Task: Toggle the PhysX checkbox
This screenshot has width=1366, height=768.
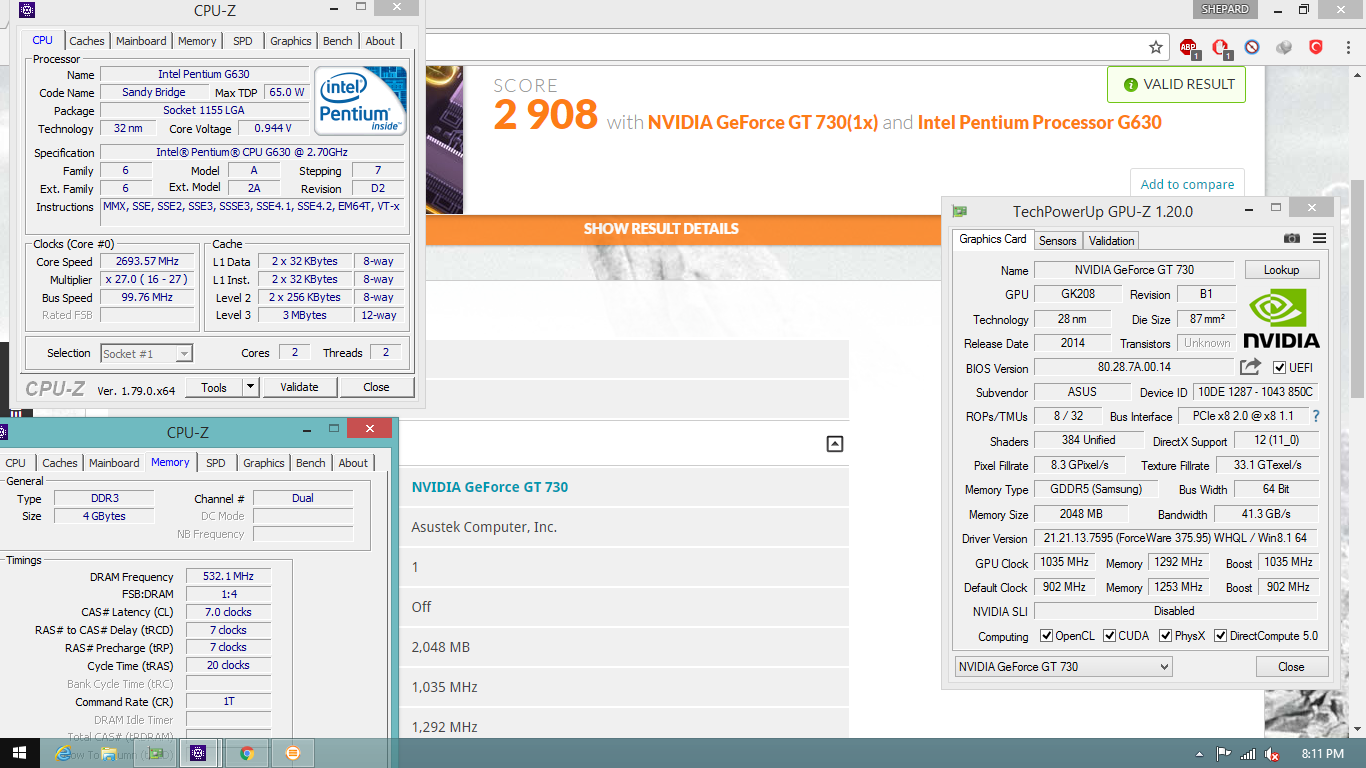Action: [1165, 636]
